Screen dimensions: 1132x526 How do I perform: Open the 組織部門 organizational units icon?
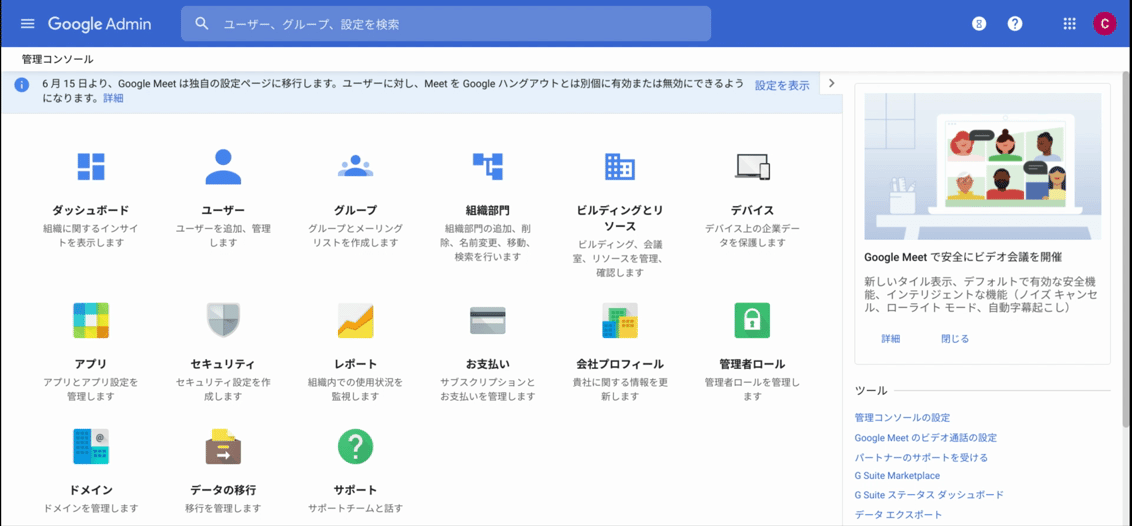click(487, 167)
